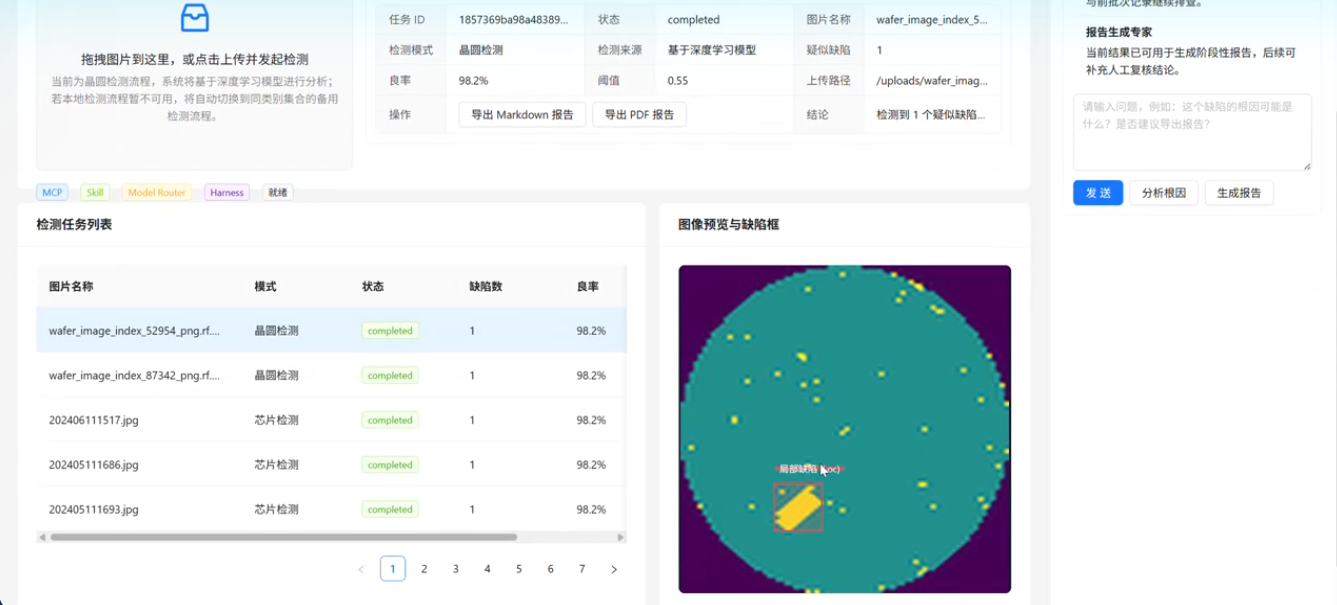This screenshot has width=1337, height=605.
Task: Click completed tag in 202406111517.jpg row
Action: pyautogui.click(x=390, y=420)
